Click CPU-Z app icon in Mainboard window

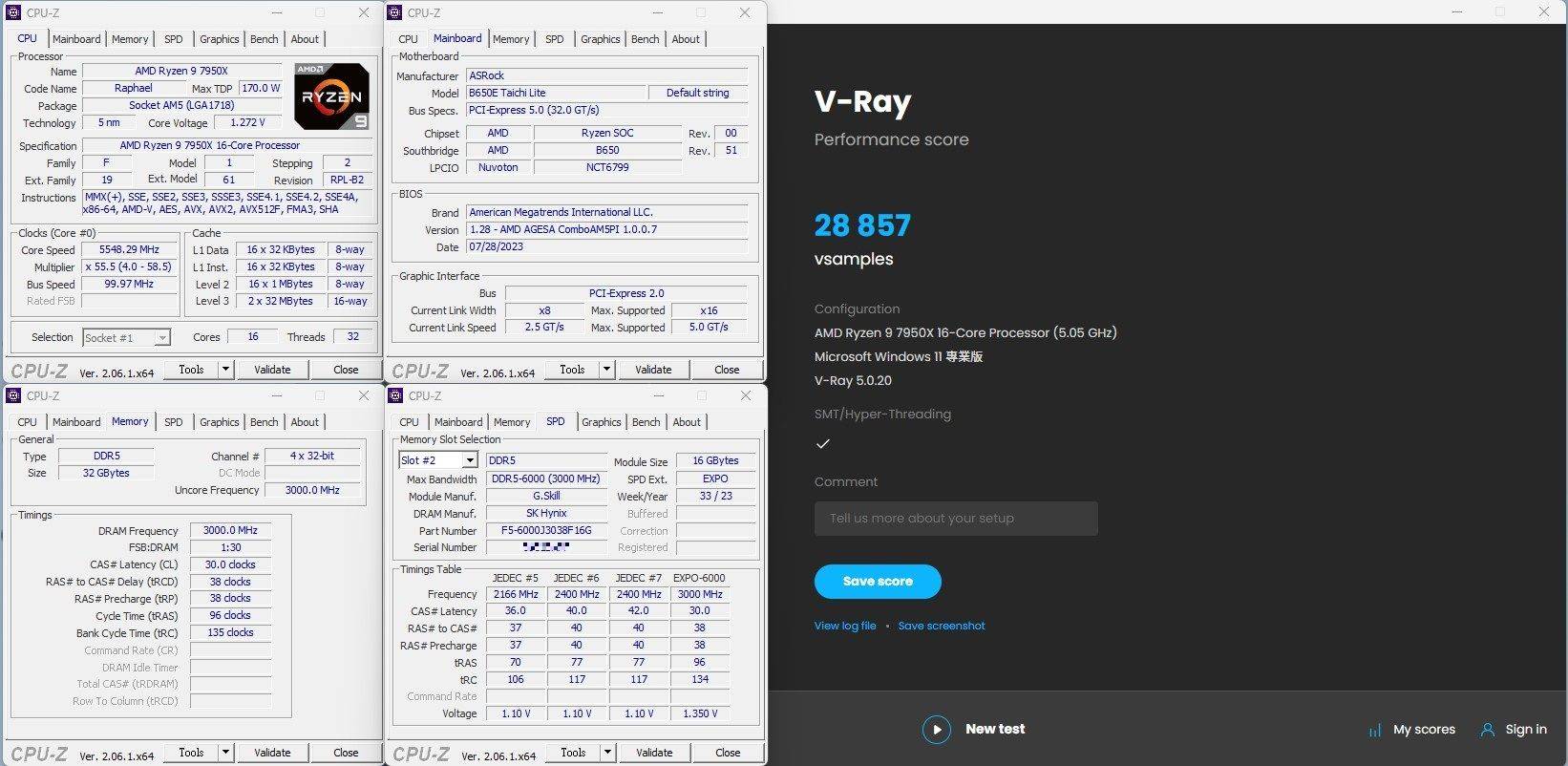coord(394,12)
